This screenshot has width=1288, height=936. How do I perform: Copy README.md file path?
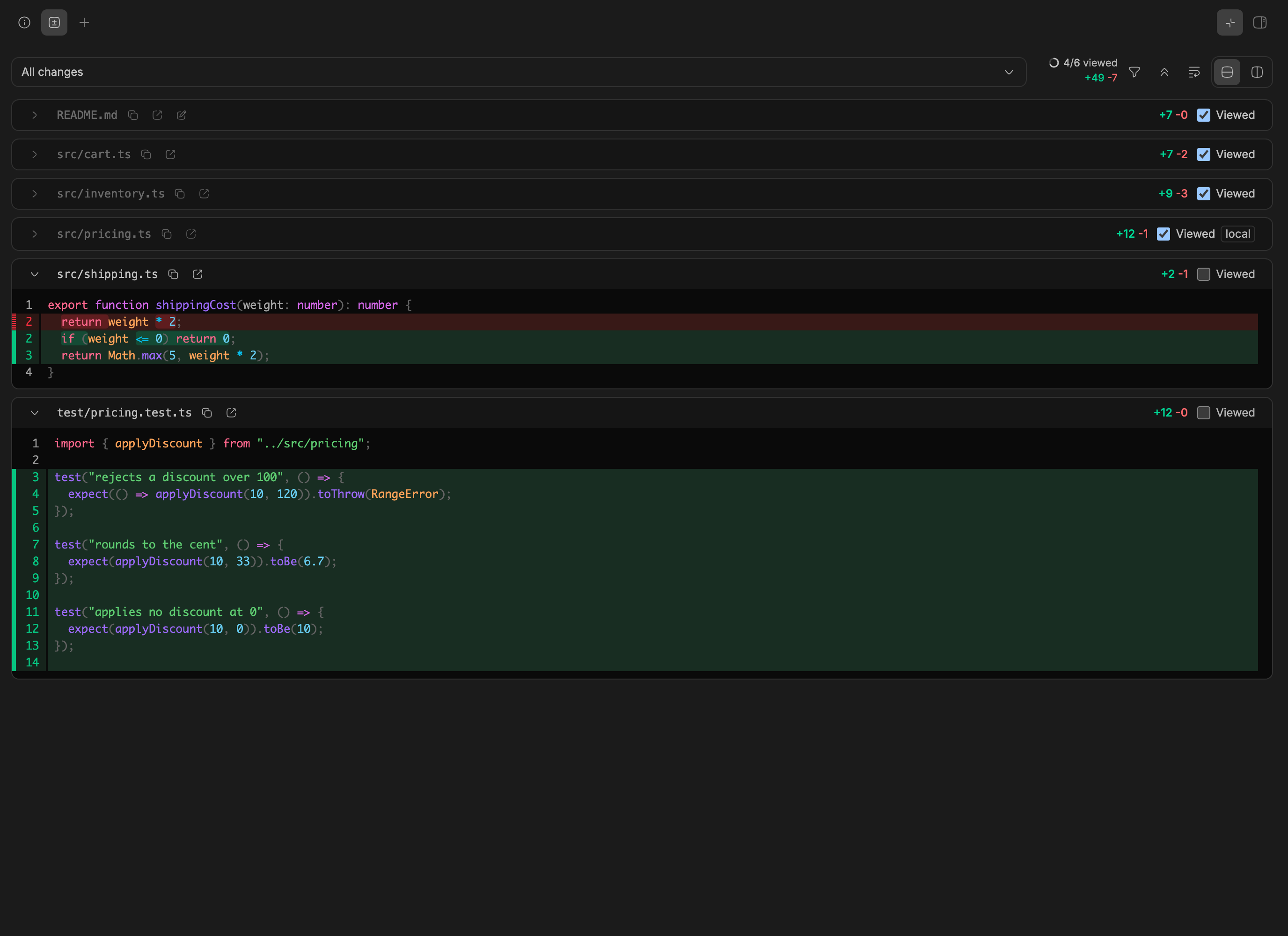[x=133, y=115]
